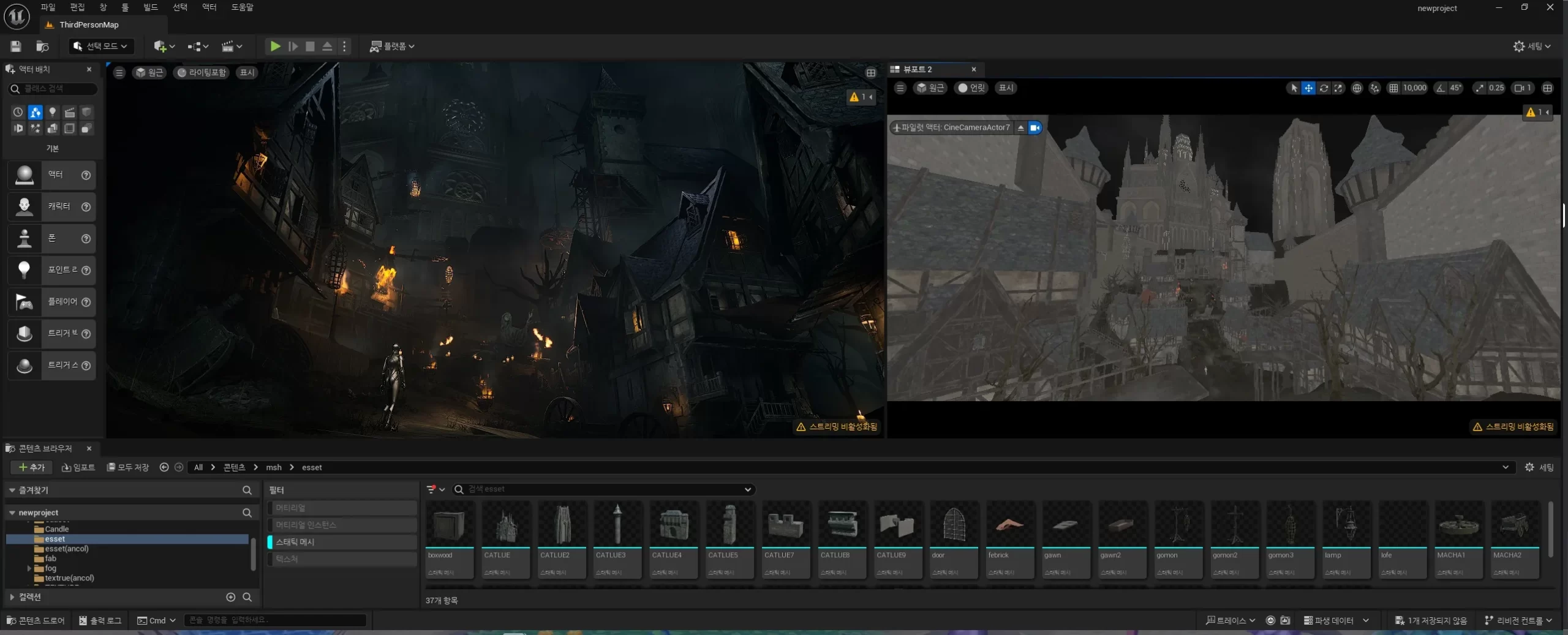This screenshot has height=635, width=1568.
Task: Open the content browse folder-search icon in the main toolbar
Action: (42, 46)
